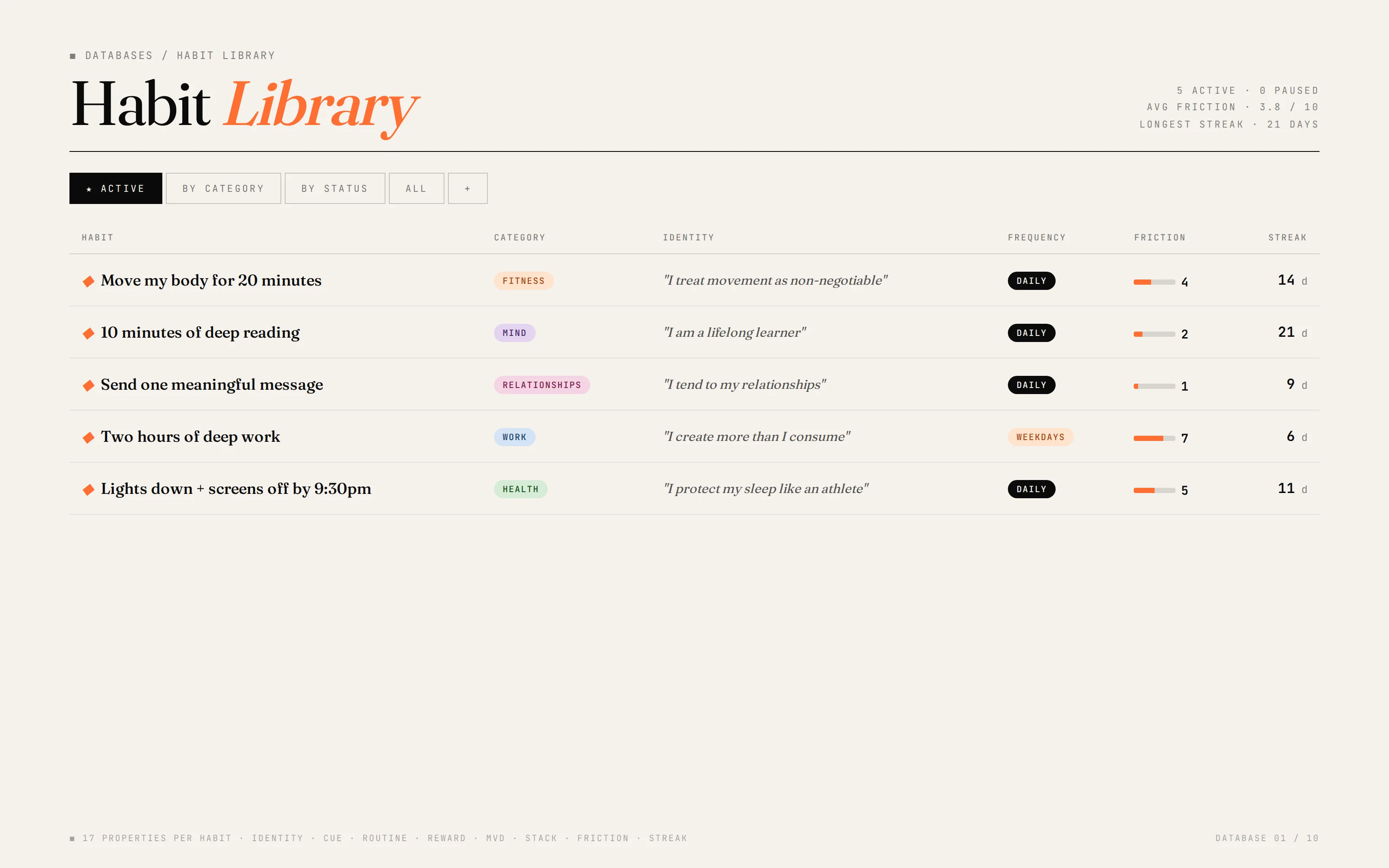1389x868 pixels.
Task: Switch to the By Category view tab
Action: tap(223, 188)
